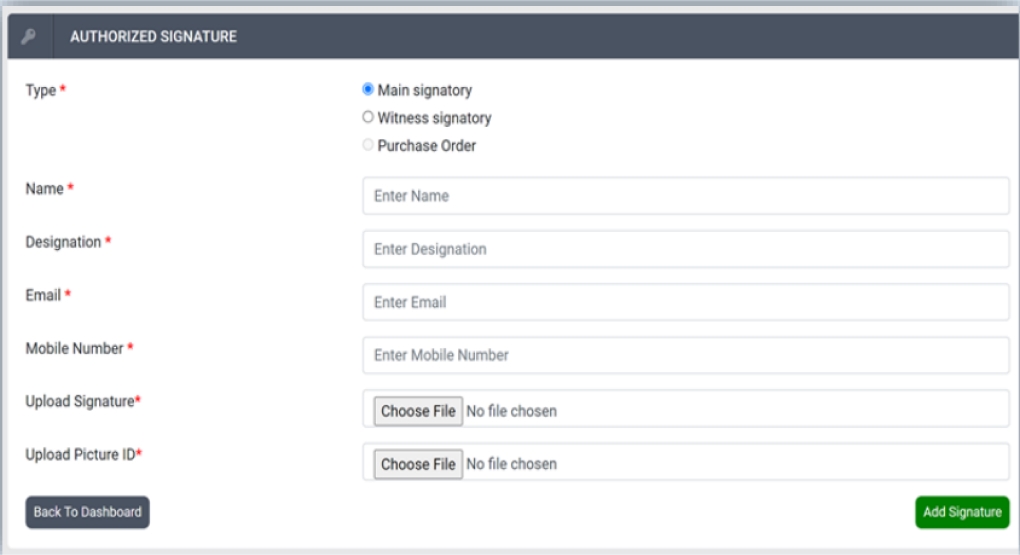The height and width of the screenshot is (555, 1020).
Task: Click the Mobile Number label
Action: 74,348
